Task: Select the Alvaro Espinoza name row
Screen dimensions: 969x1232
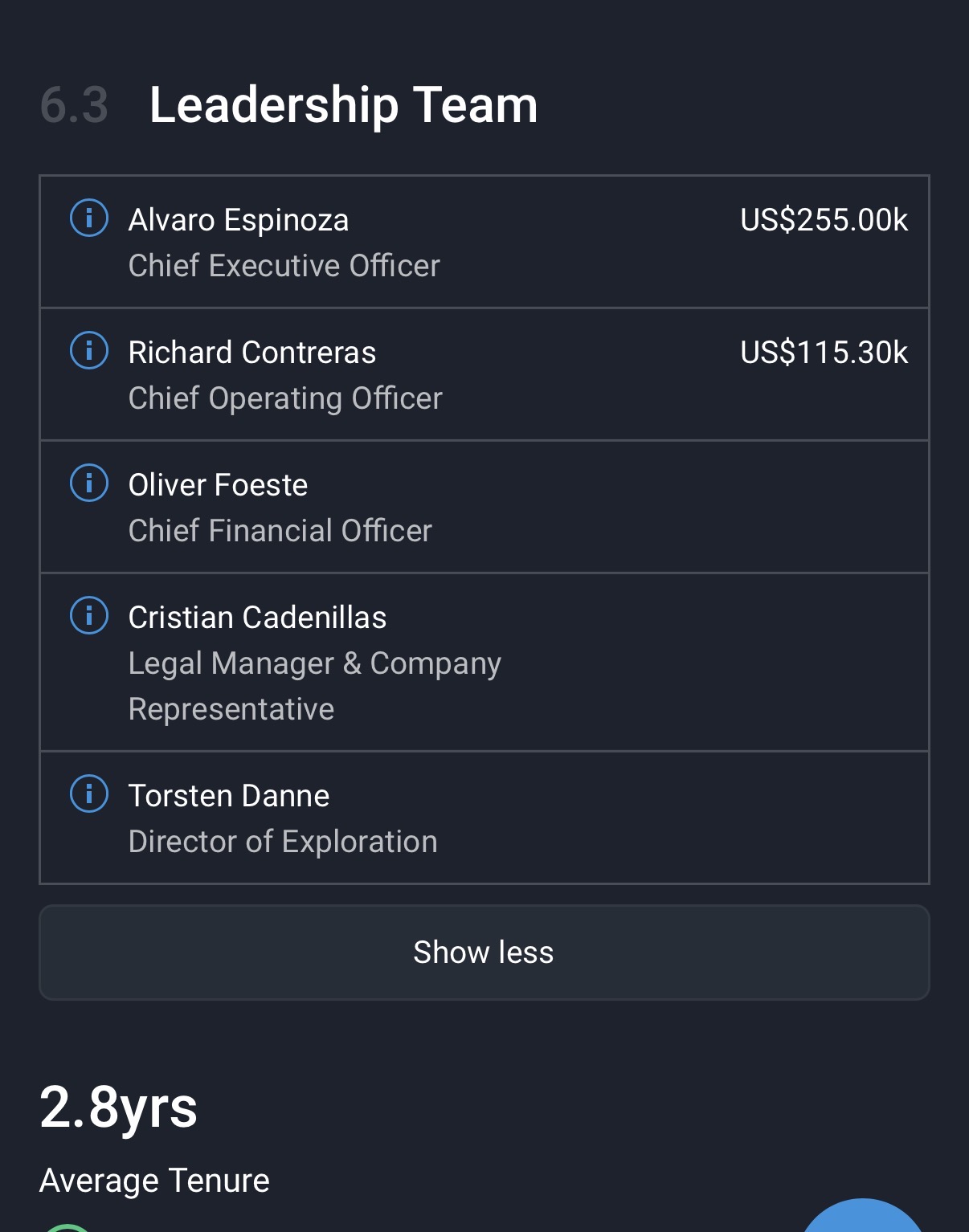Action: point(239,220)
